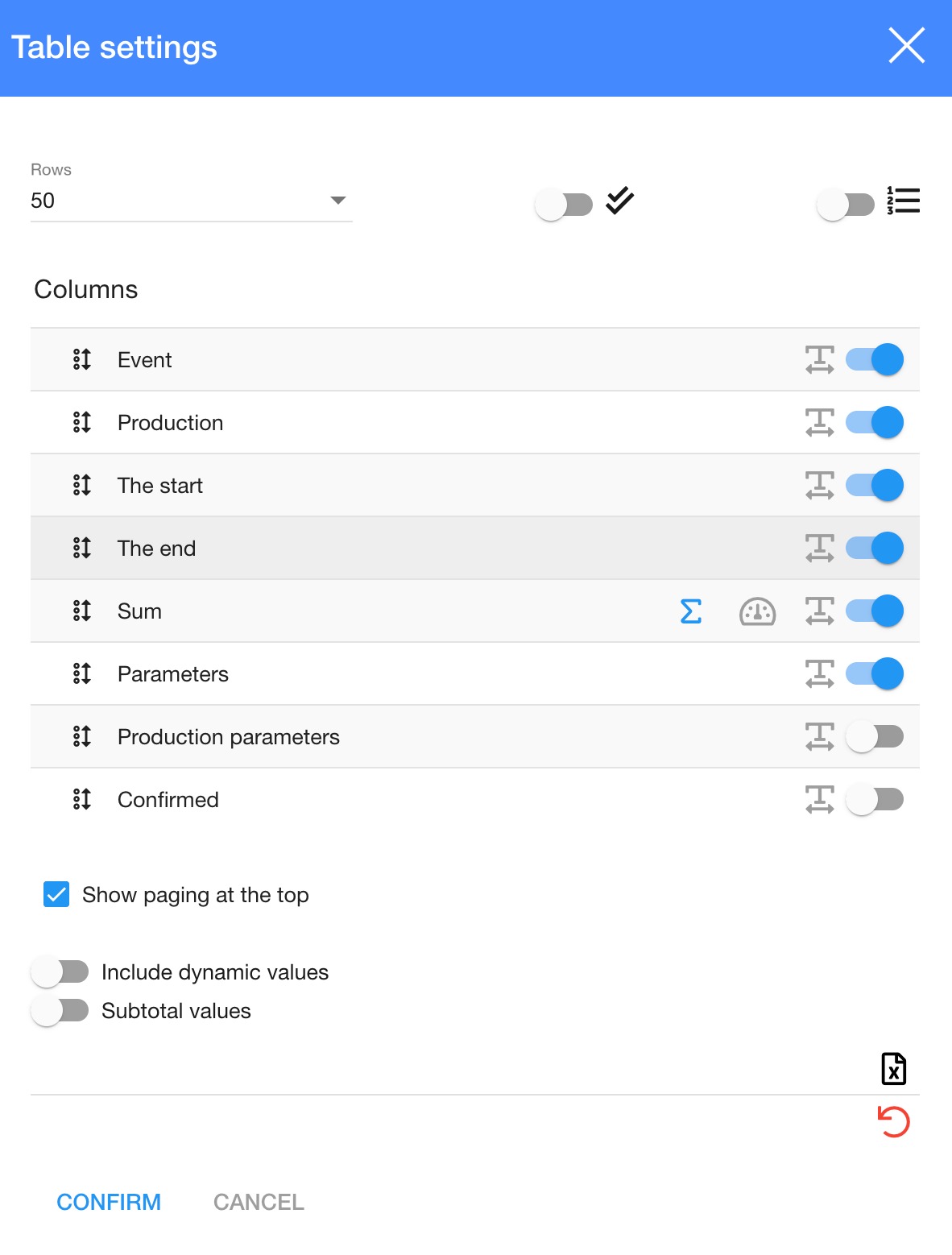Turn on Include dynamic values switch

(x=60, y=972)
